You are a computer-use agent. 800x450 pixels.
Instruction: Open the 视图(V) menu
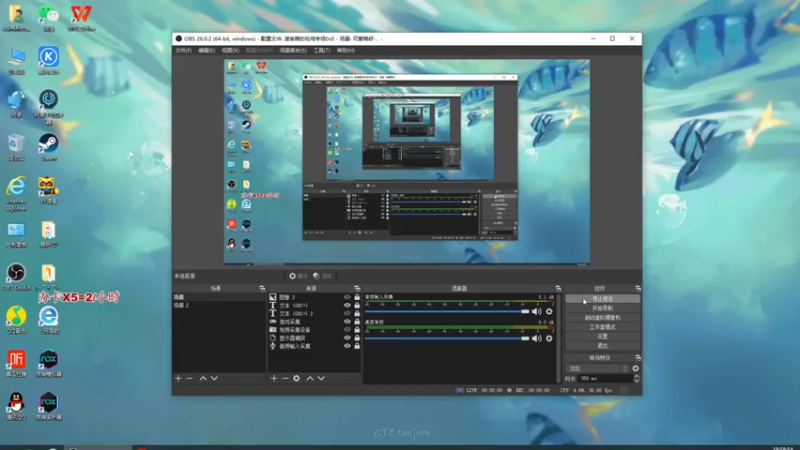click(230, 51)
